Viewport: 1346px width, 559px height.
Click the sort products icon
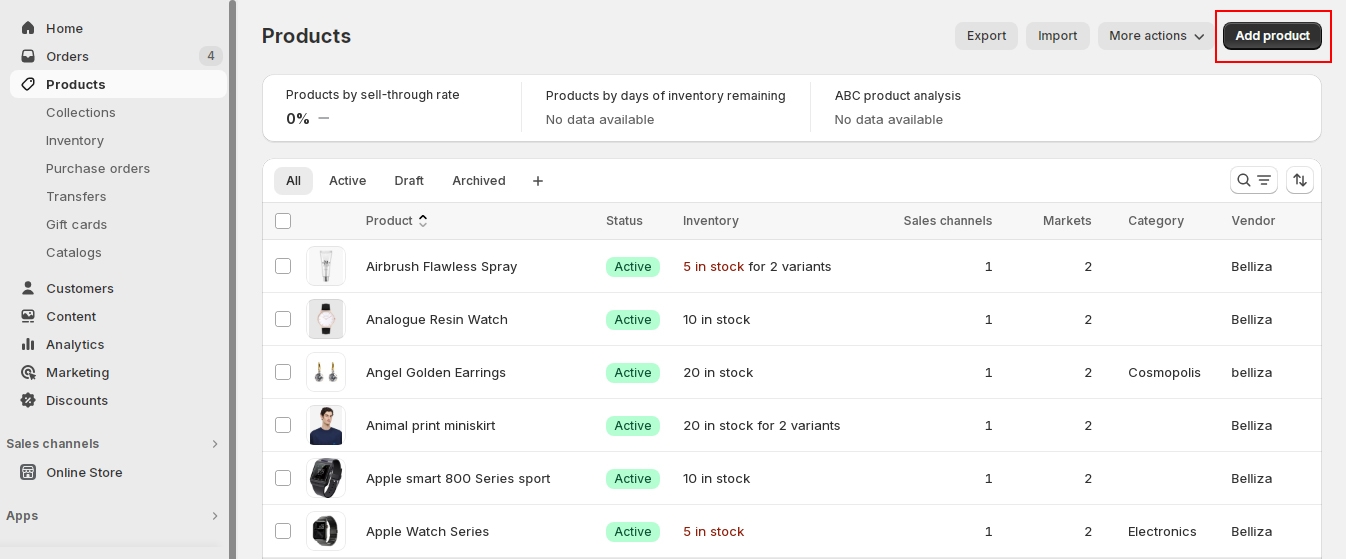(1299, 180)
